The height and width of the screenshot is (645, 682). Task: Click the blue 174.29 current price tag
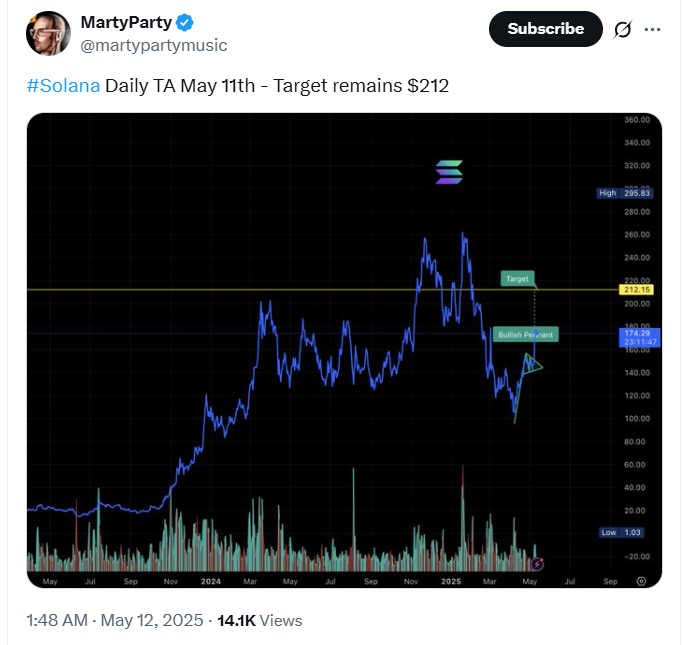pos(639,337)
